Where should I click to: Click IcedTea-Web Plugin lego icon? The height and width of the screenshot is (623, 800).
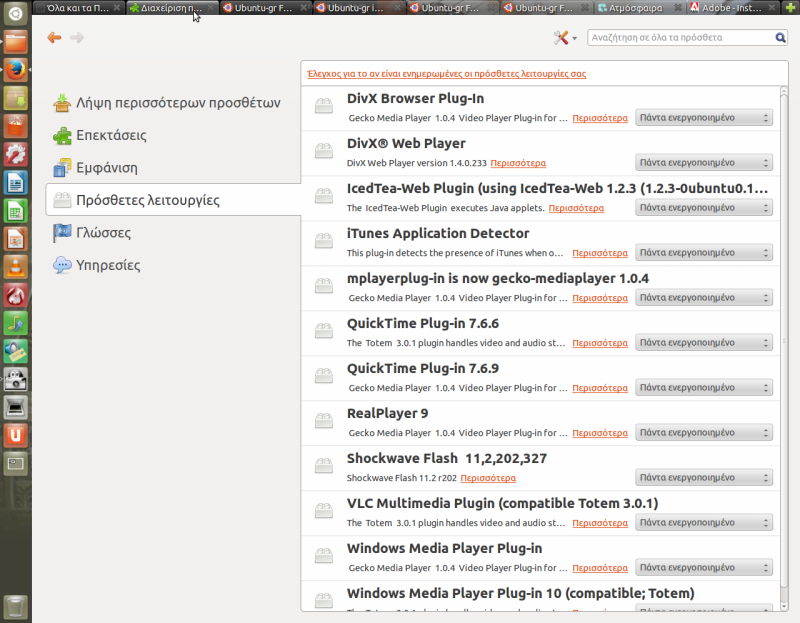click(x=324, y=196)
